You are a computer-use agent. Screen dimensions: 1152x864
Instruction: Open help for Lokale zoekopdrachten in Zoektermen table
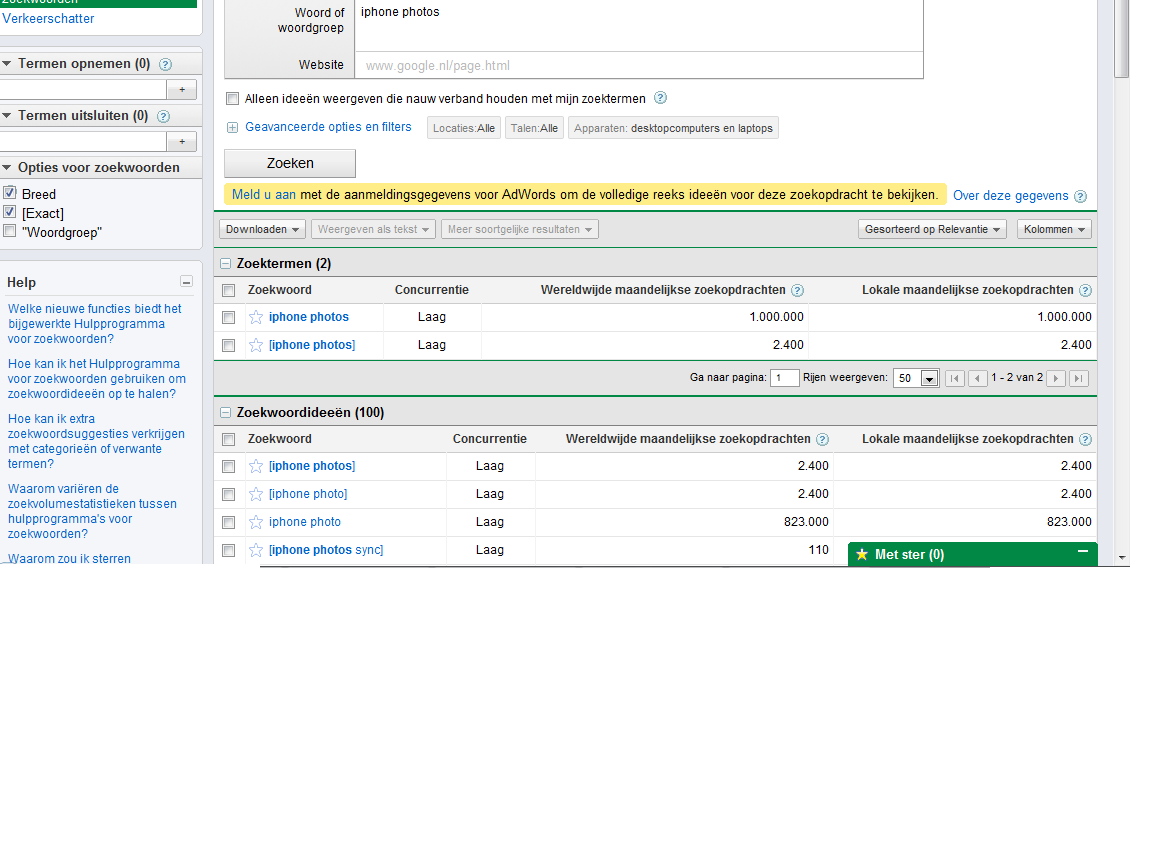pyautogui.click(x=1085, y=291)
